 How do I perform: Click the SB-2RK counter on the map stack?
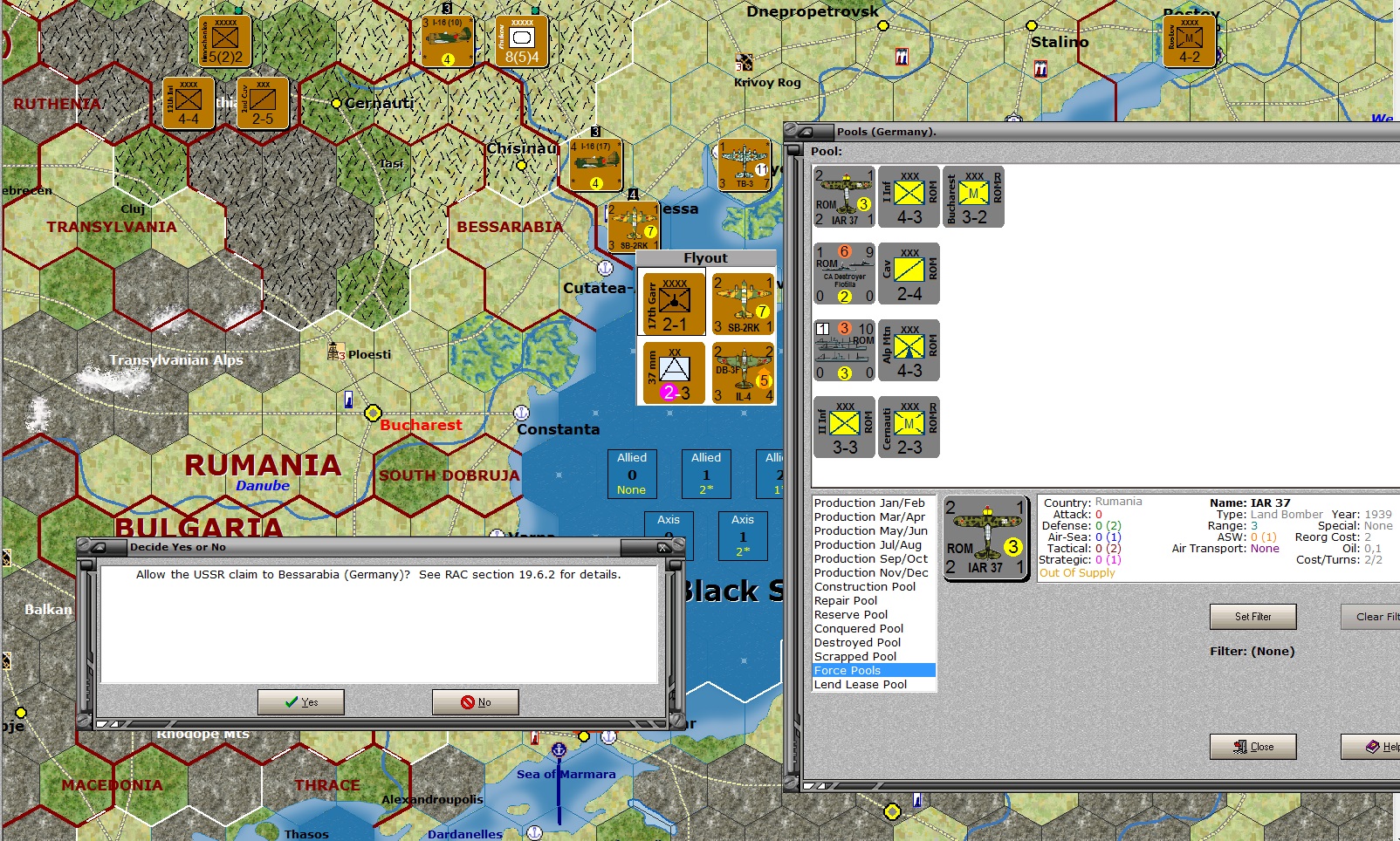[x=633, y=226]
